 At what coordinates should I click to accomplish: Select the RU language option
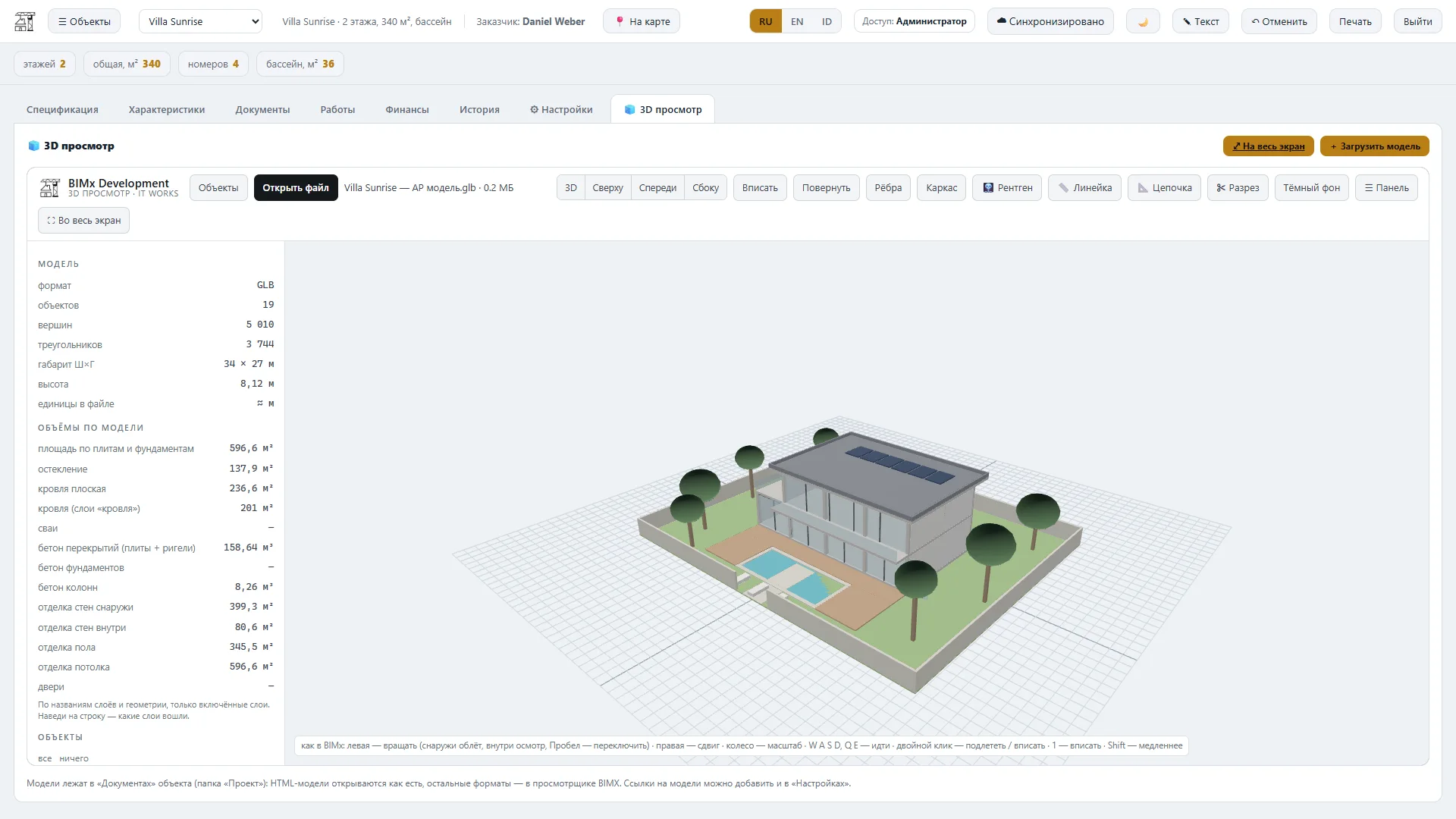(x=766, y=21)
